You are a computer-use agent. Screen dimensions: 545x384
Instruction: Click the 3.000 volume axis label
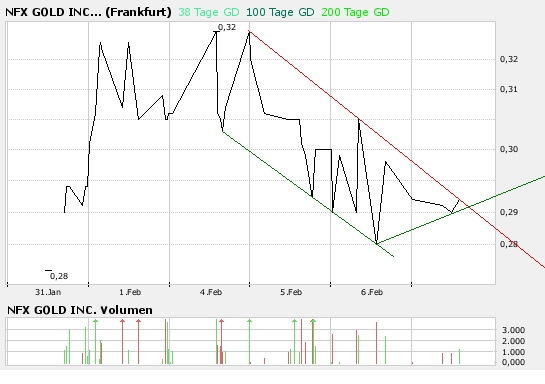point(513,330)
